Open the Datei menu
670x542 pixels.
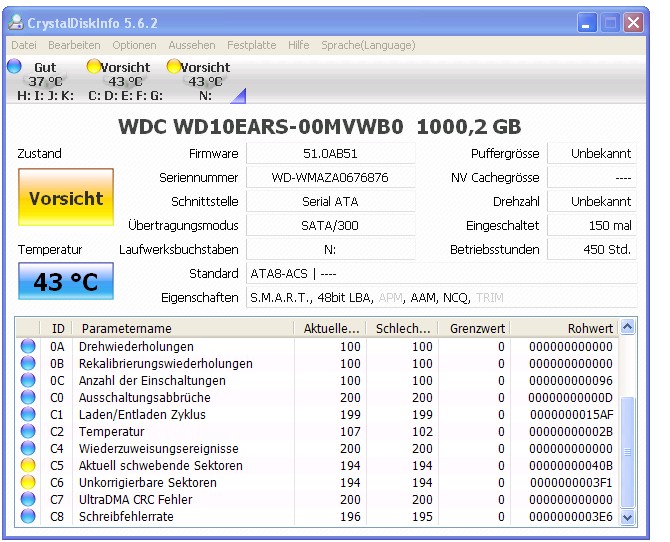pos(24,45)
